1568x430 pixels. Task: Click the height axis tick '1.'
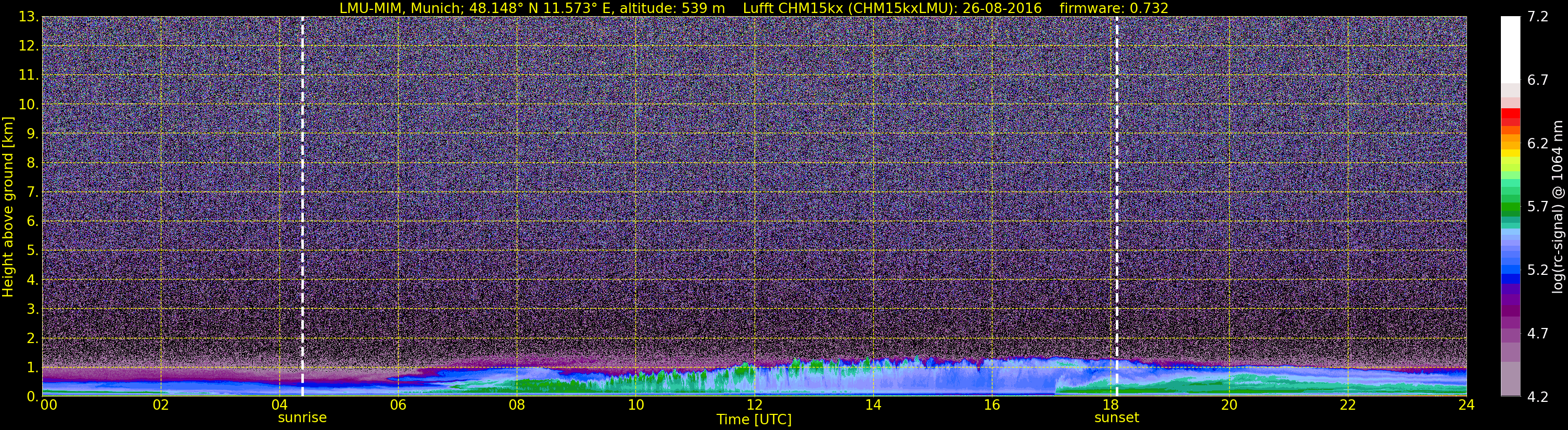pyautogui.click(x=32, y=368)
